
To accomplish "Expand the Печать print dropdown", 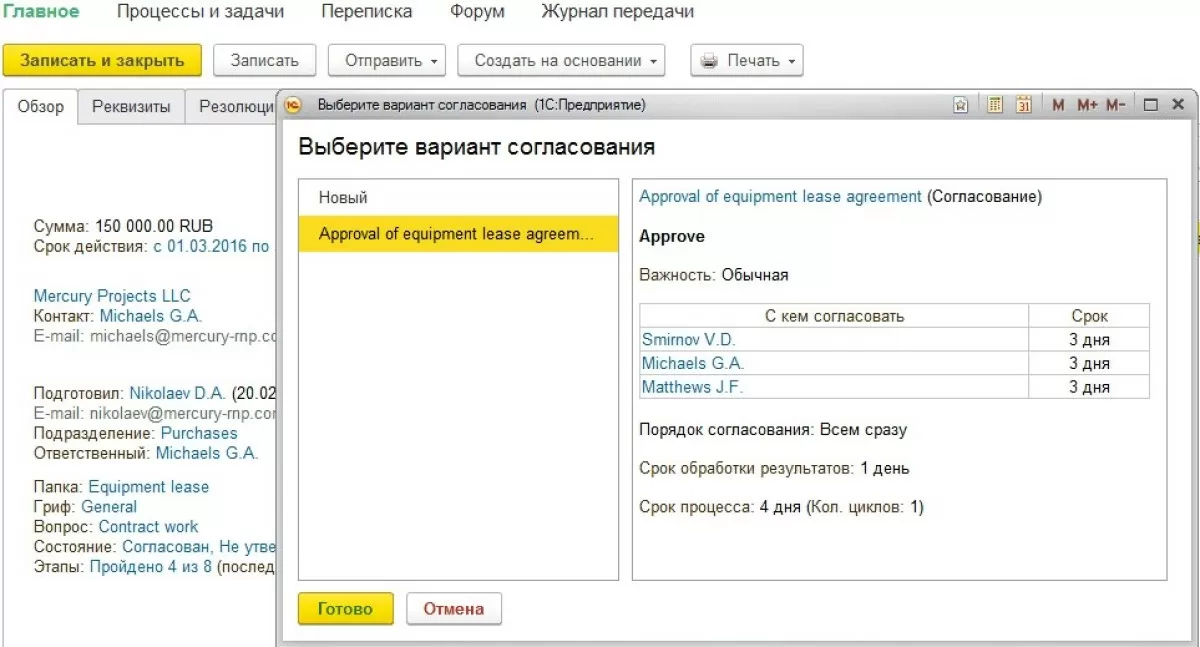I will click(x=746, y=61).
